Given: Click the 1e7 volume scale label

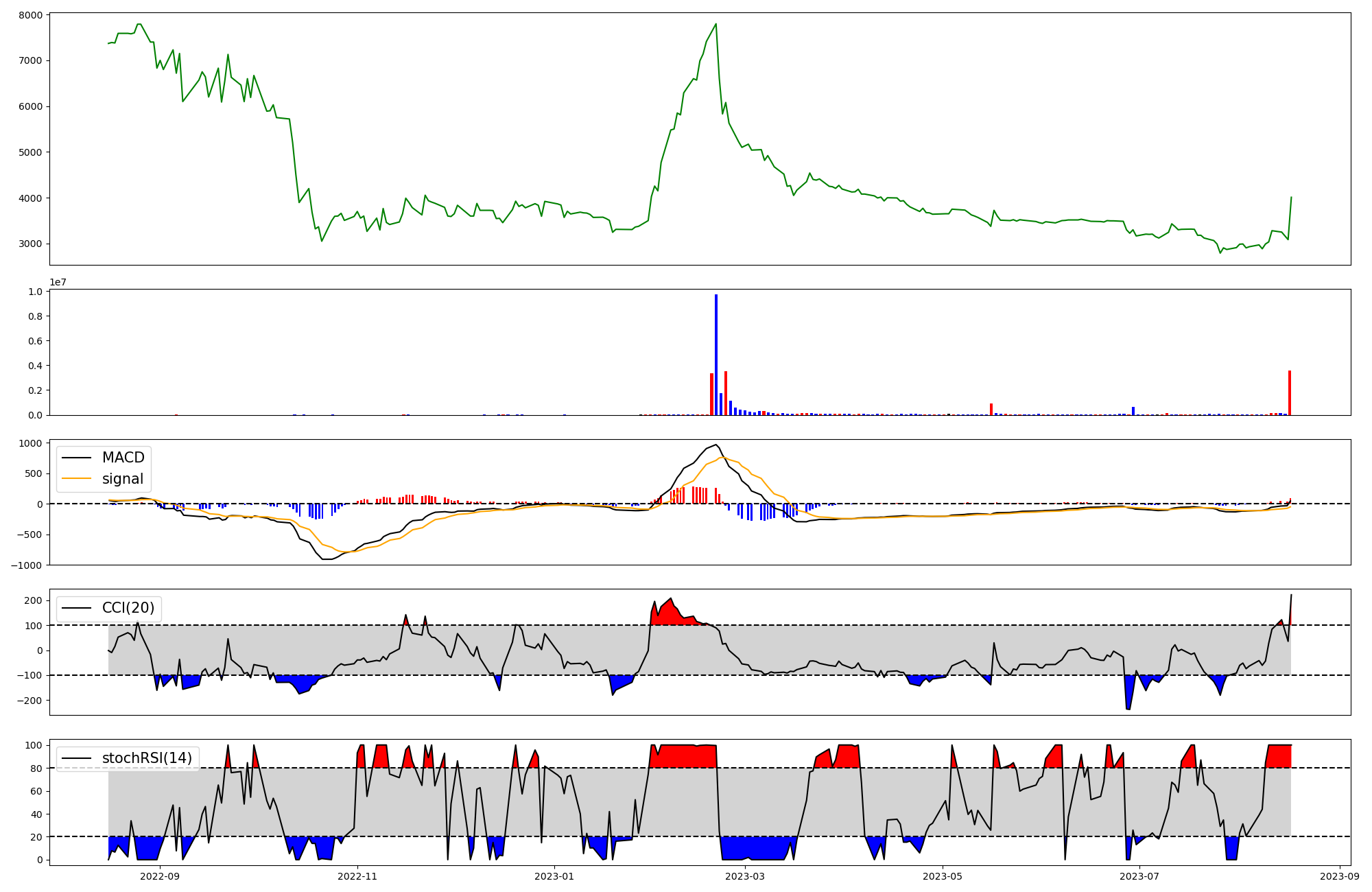Looking at the screenshot, I should click(58, 282).
